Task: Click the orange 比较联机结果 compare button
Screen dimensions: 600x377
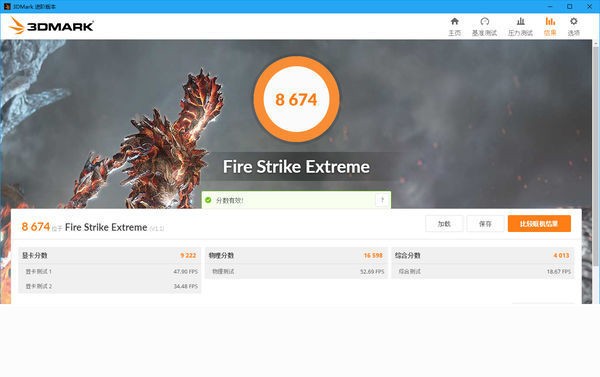Action: click(x=539, y=224)
